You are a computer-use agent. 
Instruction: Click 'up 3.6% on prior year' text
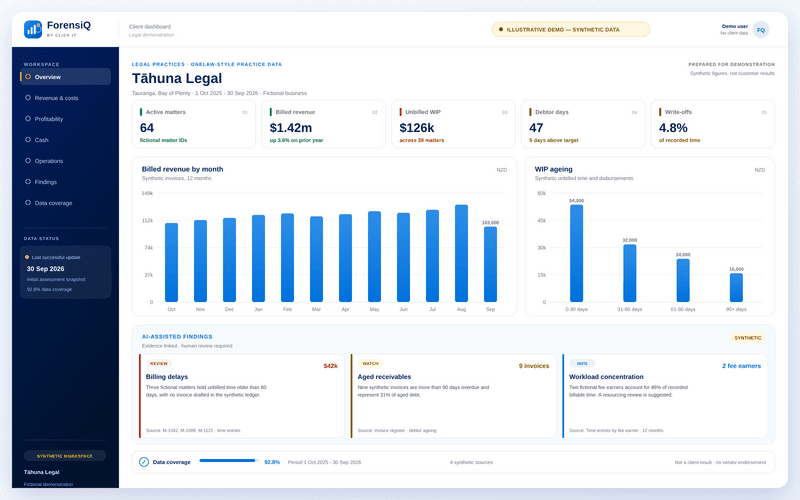point(296,140)
